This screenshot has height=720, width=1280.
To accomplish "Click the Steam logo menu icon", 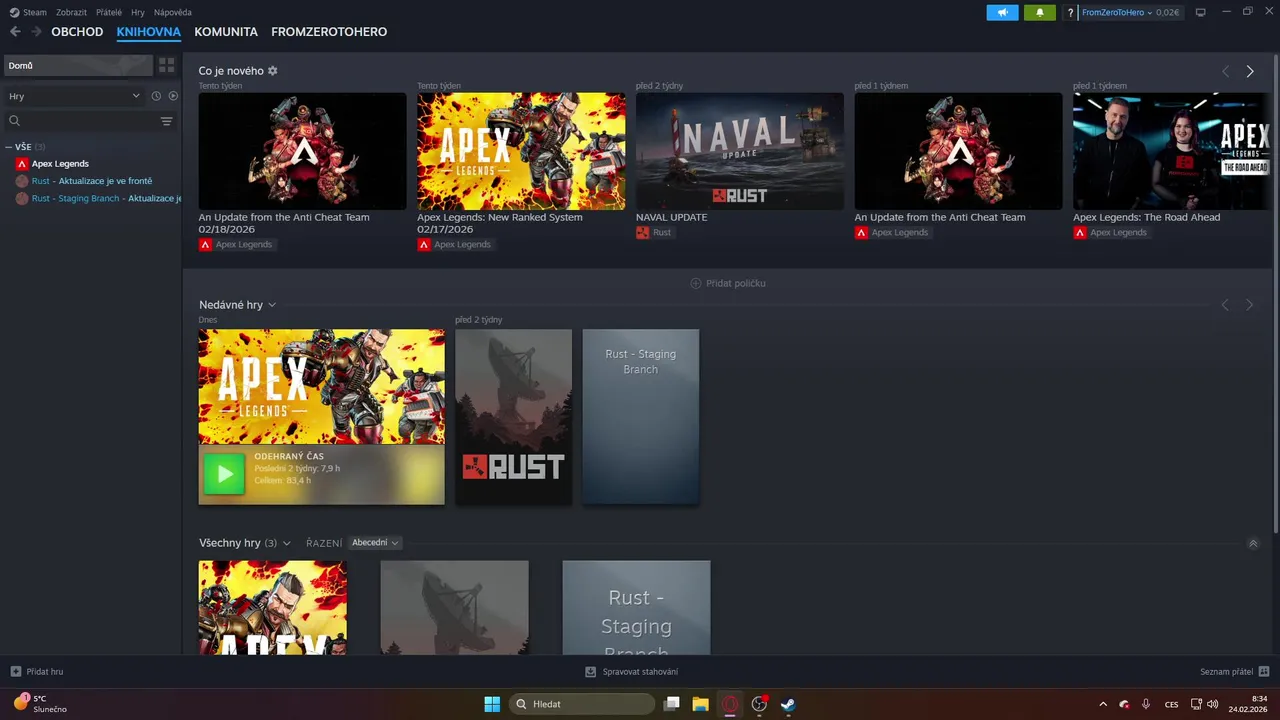I will [x=14, y=13].
